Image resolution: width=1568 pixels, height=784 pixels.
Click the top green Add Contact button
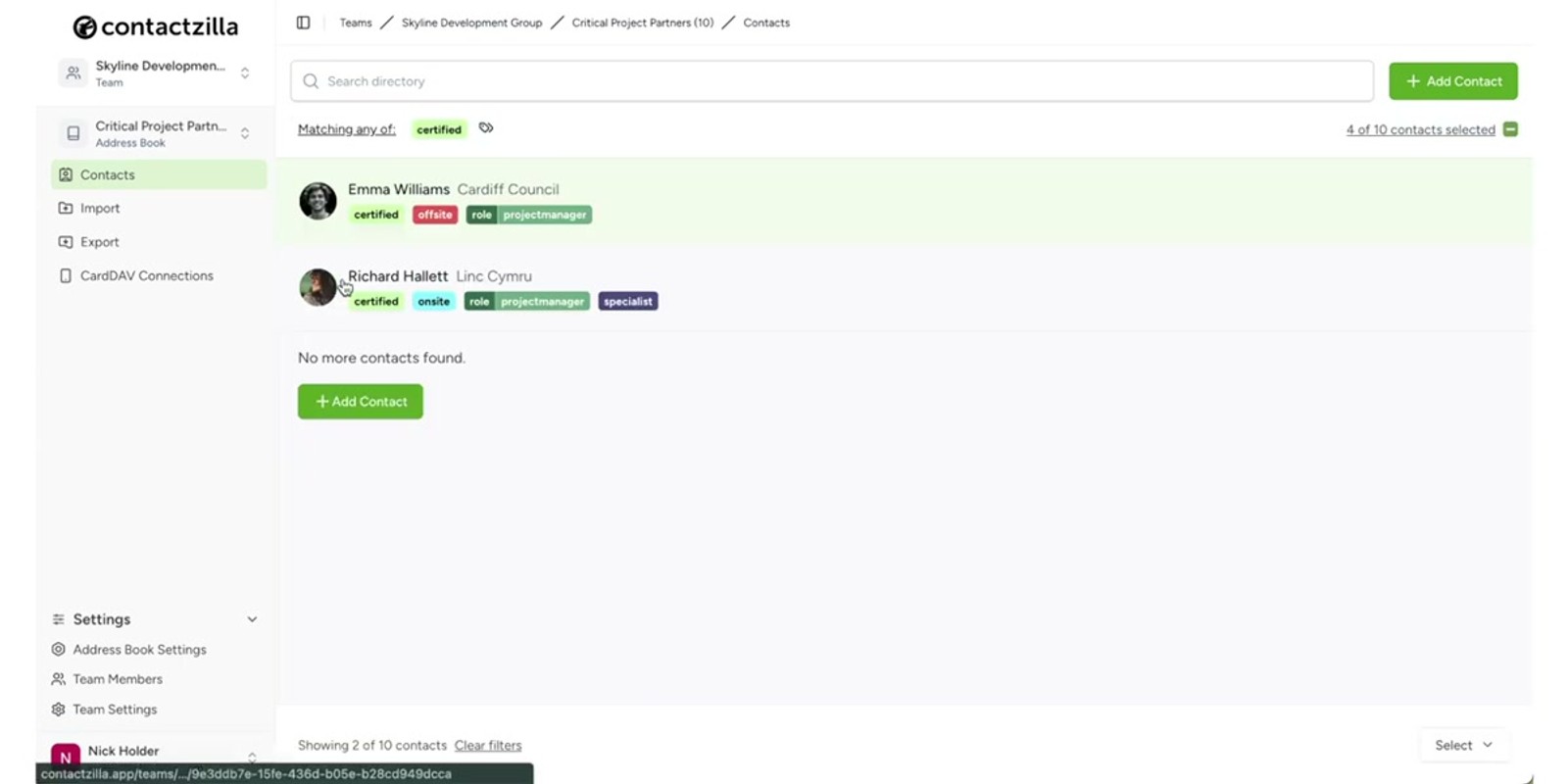point(1453,81)
